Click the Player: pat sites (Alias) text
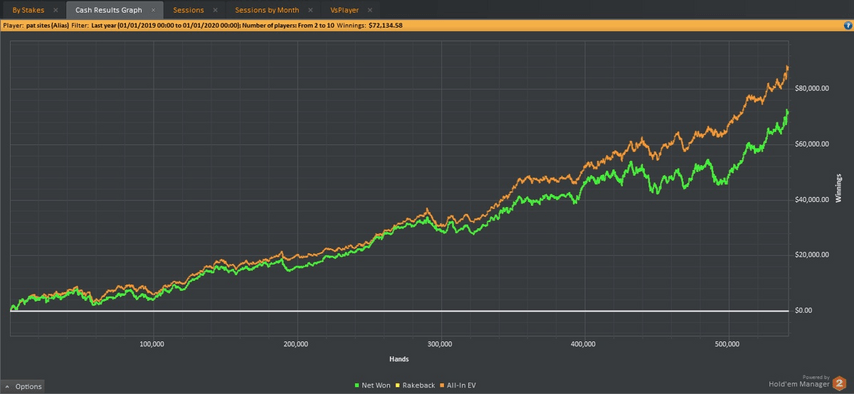The width and height of the screenshot is (854, 394). coord(36,25)
